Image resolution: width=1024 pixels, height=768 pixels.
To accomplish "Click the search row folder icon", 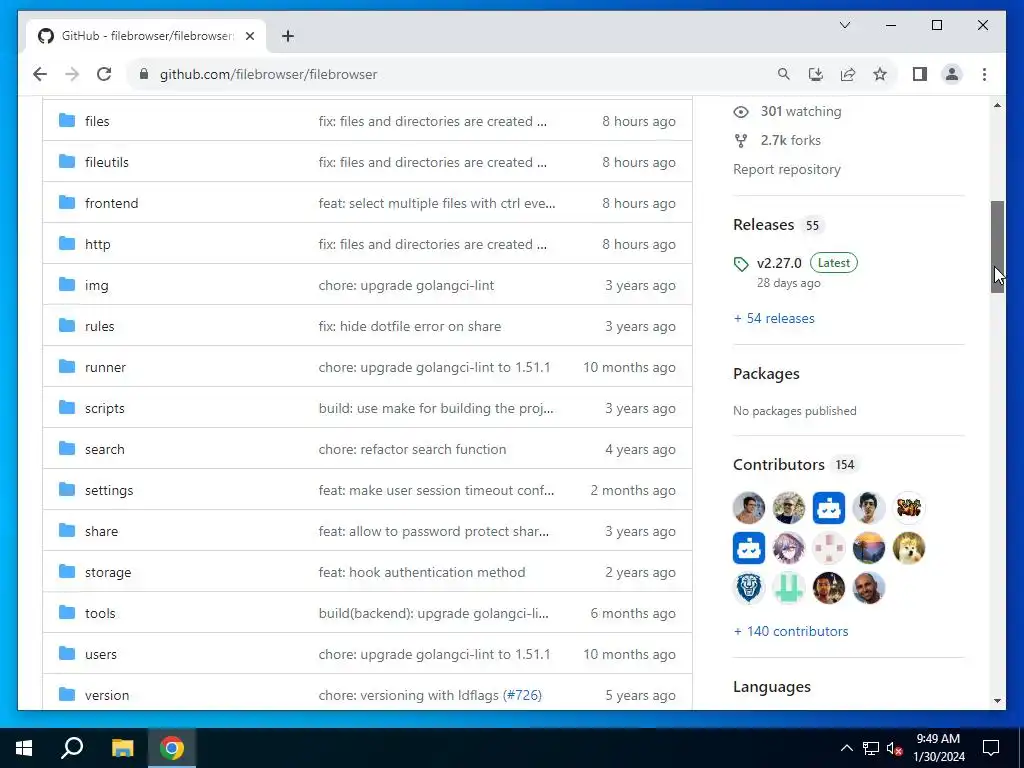I will [67, 449].
